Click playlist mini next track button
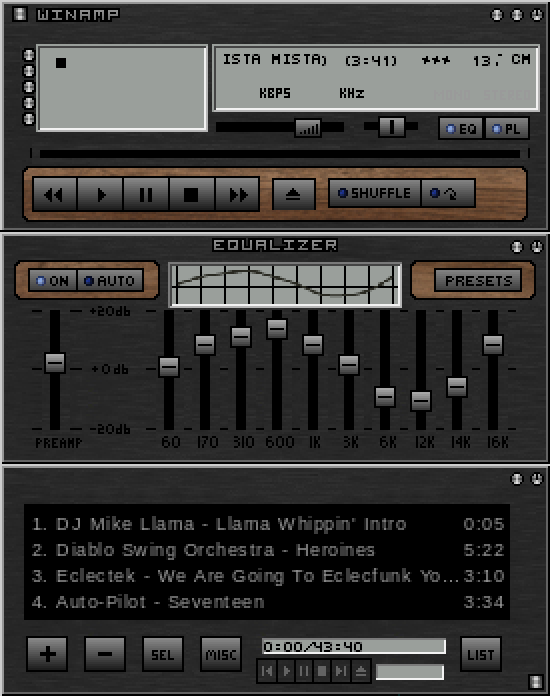The height and width of the screenshot is (696, 550). pos(341,671)
